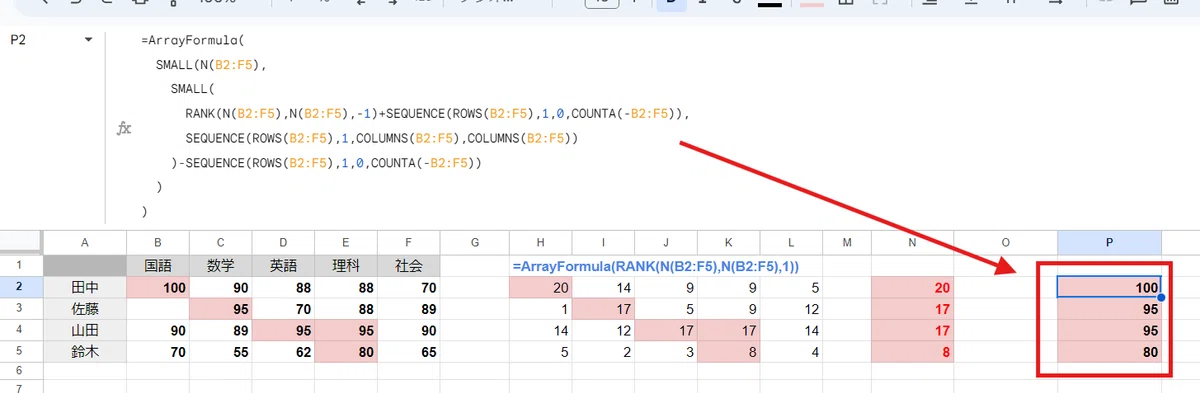Open the name box dropdown arrow
The height and width of the screenshot is (393, 1200).
click(88, 41)
